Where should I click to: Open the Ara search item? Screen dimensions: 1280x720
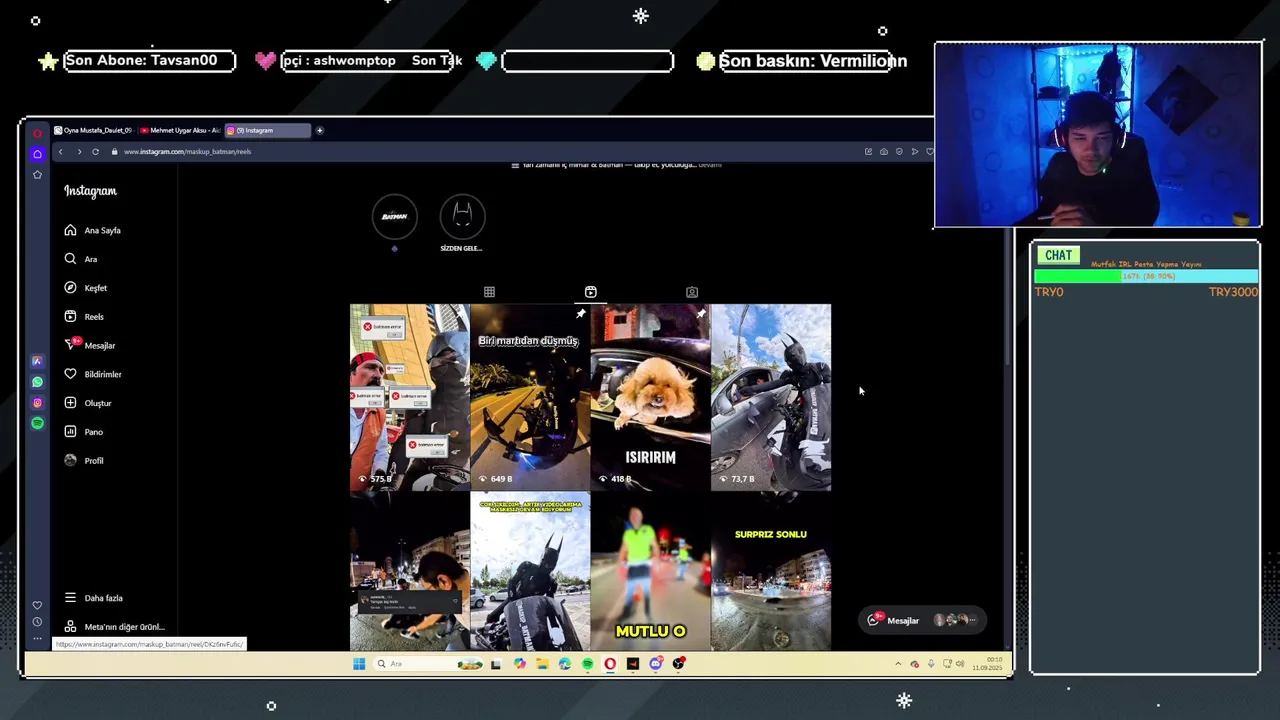[80, 259]
